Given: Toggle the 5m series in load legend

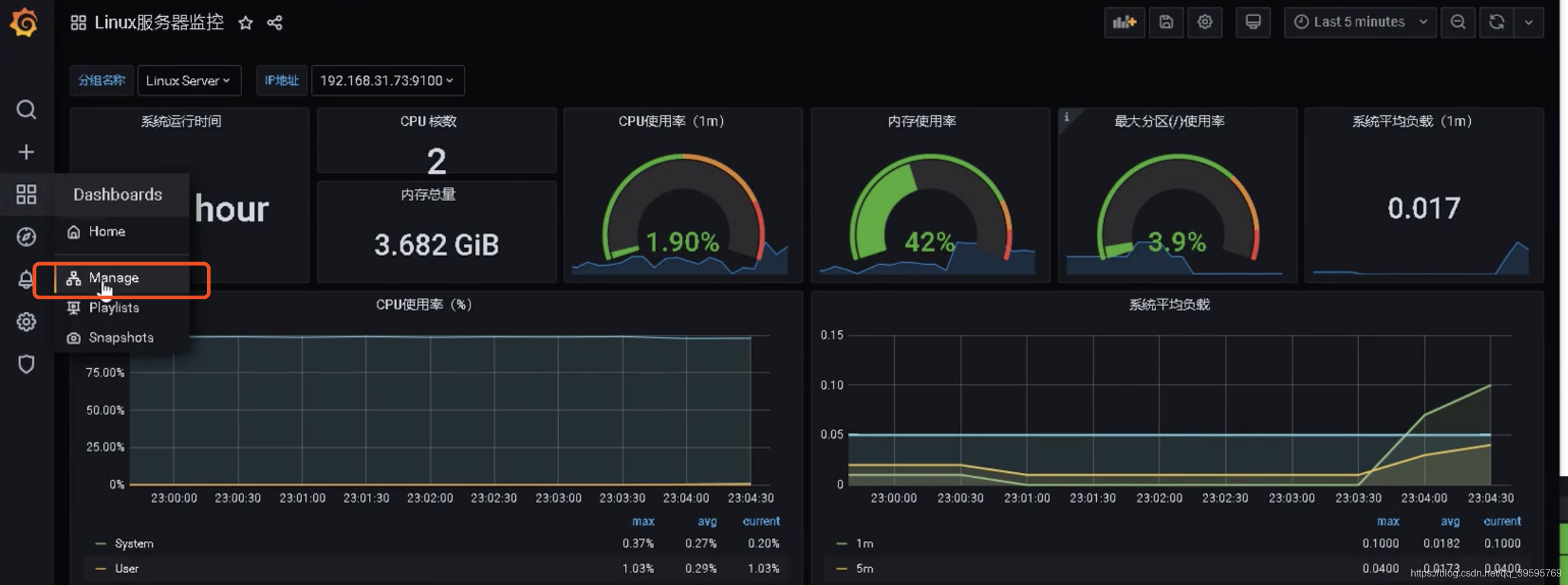Looking at the screenshot, I should click(x=865, y=568).
